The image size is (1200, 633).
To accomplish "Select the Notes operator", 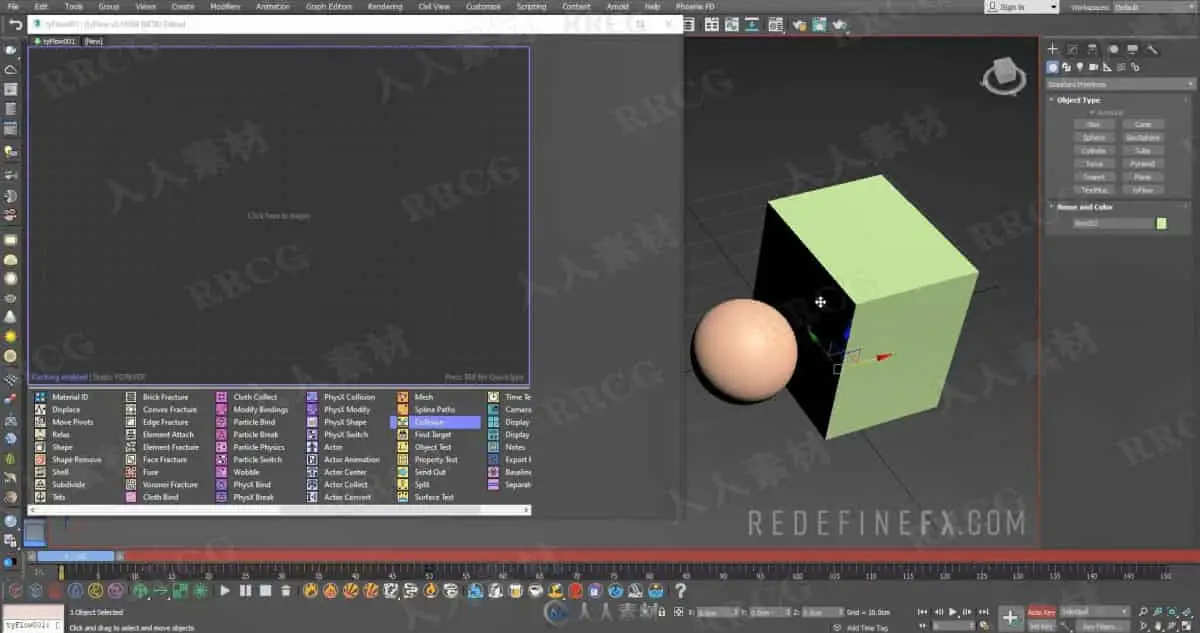I will pyautogui.click(x=515, y=447).
